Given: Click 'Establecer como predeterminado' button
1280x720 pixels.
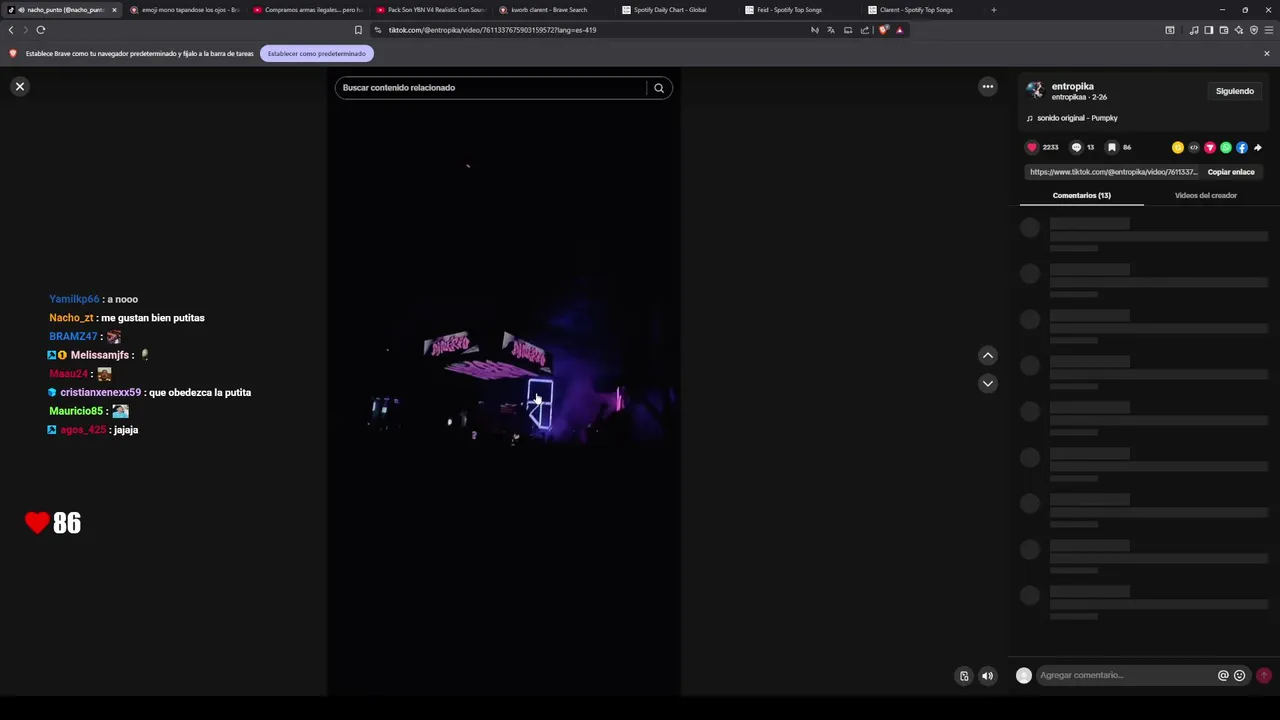Looking at the screenshot, I should [x=317, y=54].
